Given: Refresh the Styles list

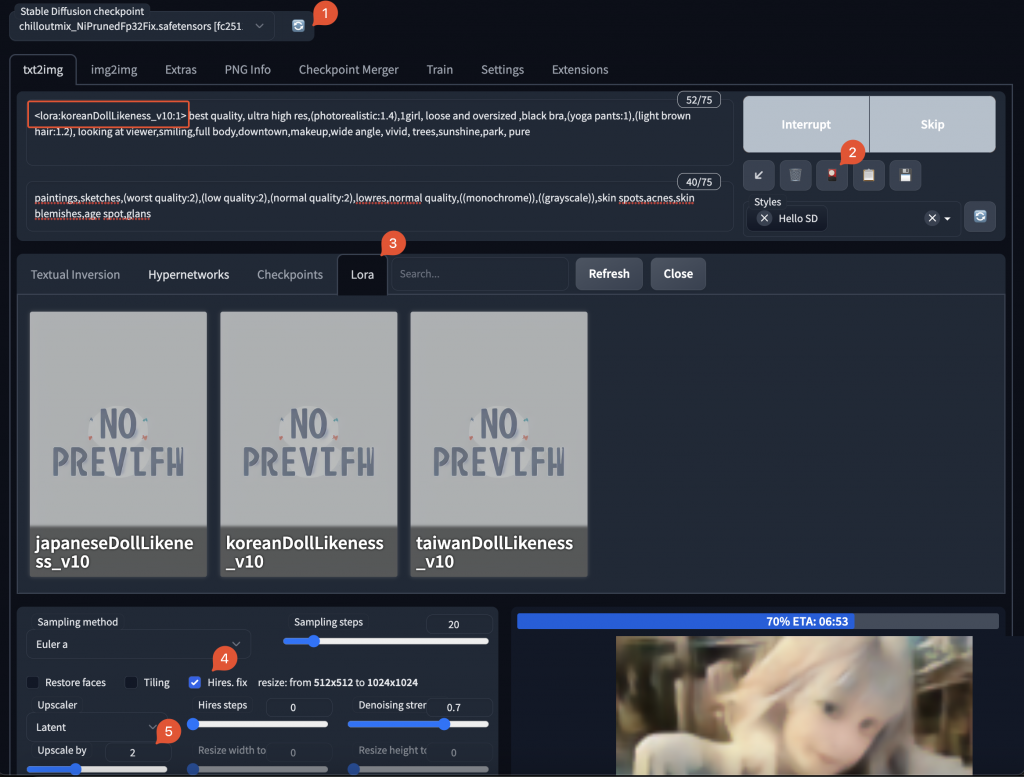Looking at the screenshot, I should pyautogui.click(x=980, y=216).
